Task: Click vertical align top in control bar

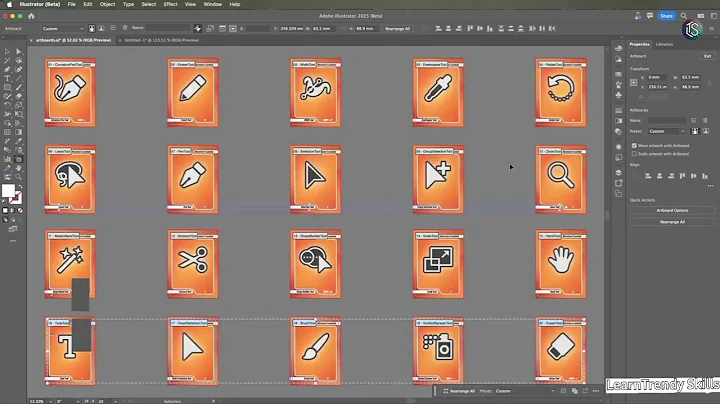Action: 470,28
